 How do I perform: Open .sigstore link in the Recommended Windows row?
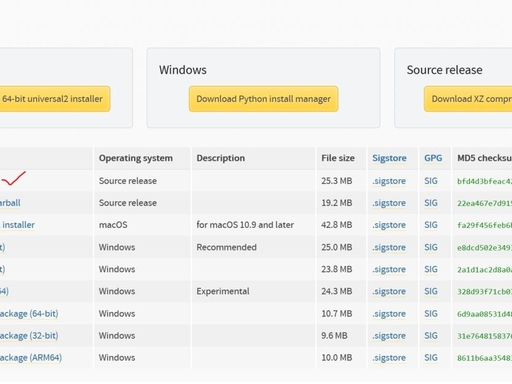pyautogui.click(x=389, y=247)
